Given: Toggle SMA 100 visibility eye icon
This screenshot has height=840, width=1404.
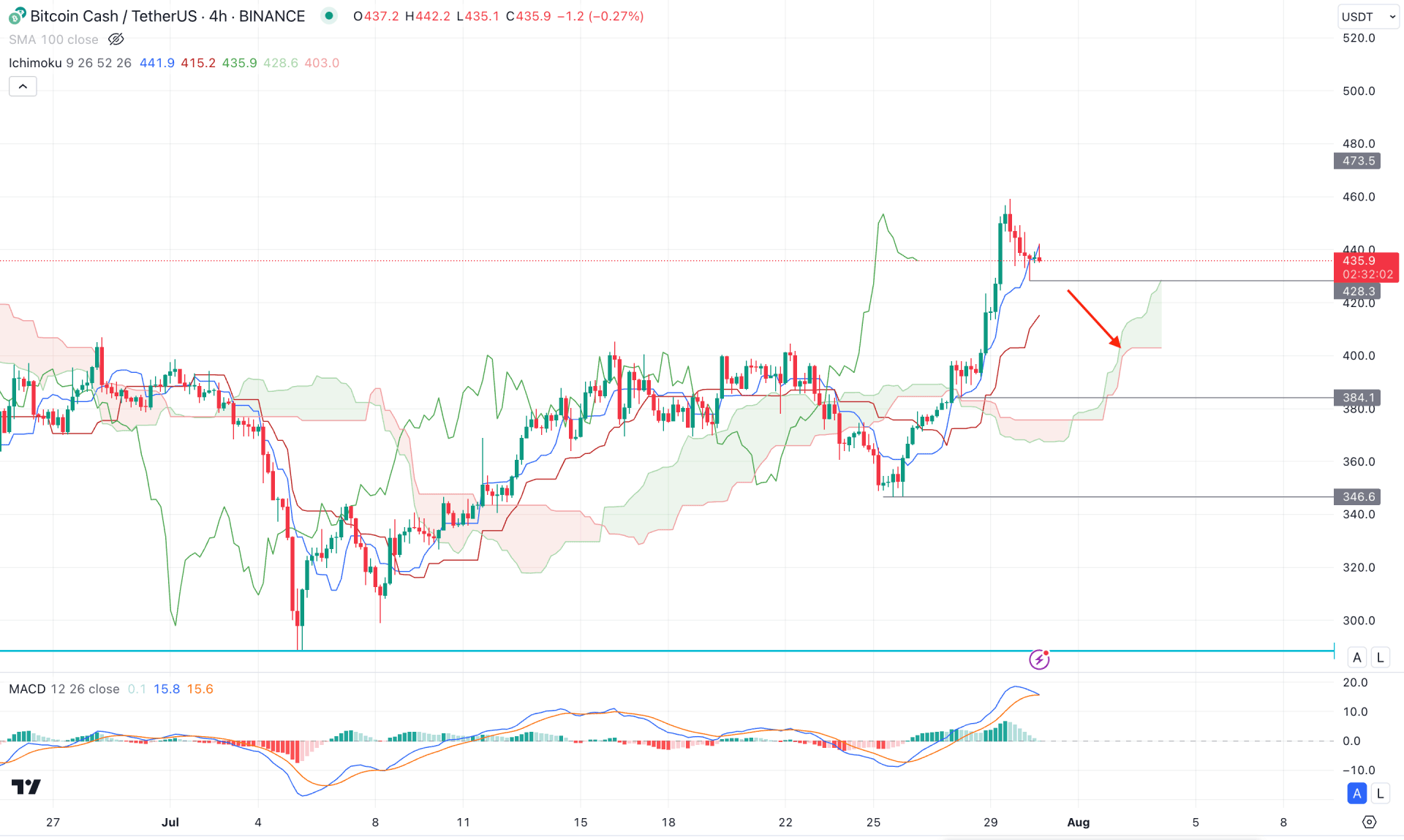Looking at the screenshot, I should [116, 39].
